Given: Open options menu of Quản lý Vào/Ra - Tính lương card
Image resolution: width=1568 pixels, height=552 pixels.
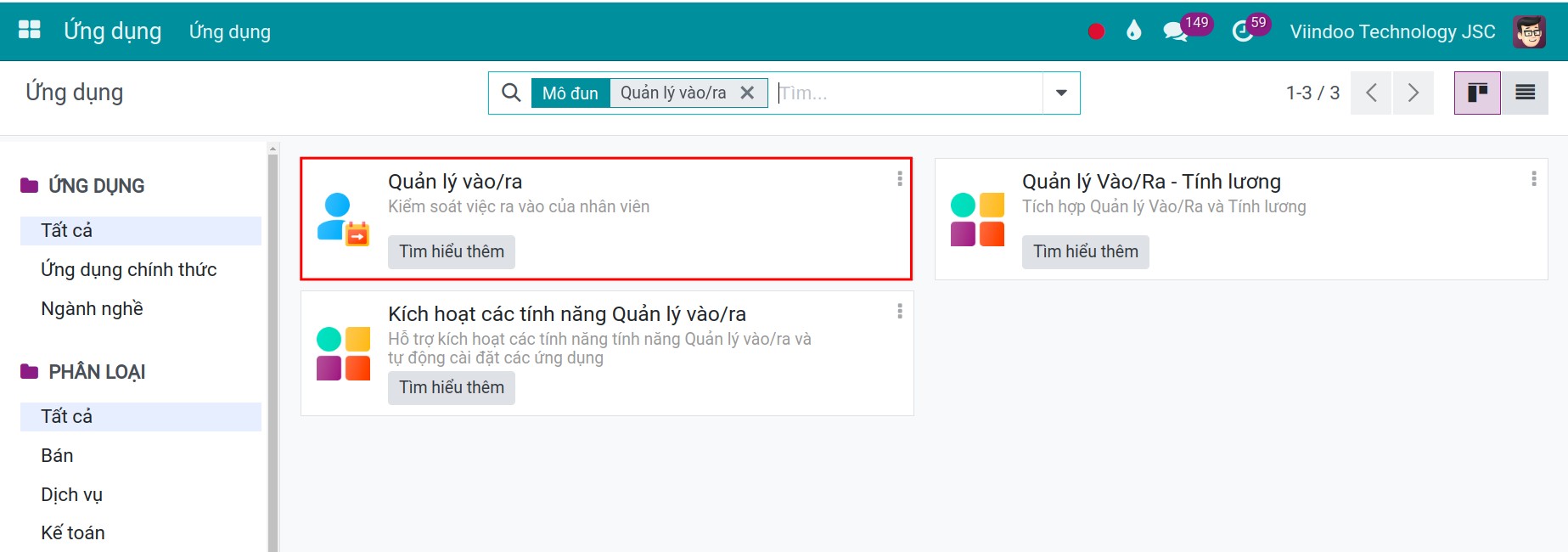Looking at the screenshot, I should tap(1534, 178).
